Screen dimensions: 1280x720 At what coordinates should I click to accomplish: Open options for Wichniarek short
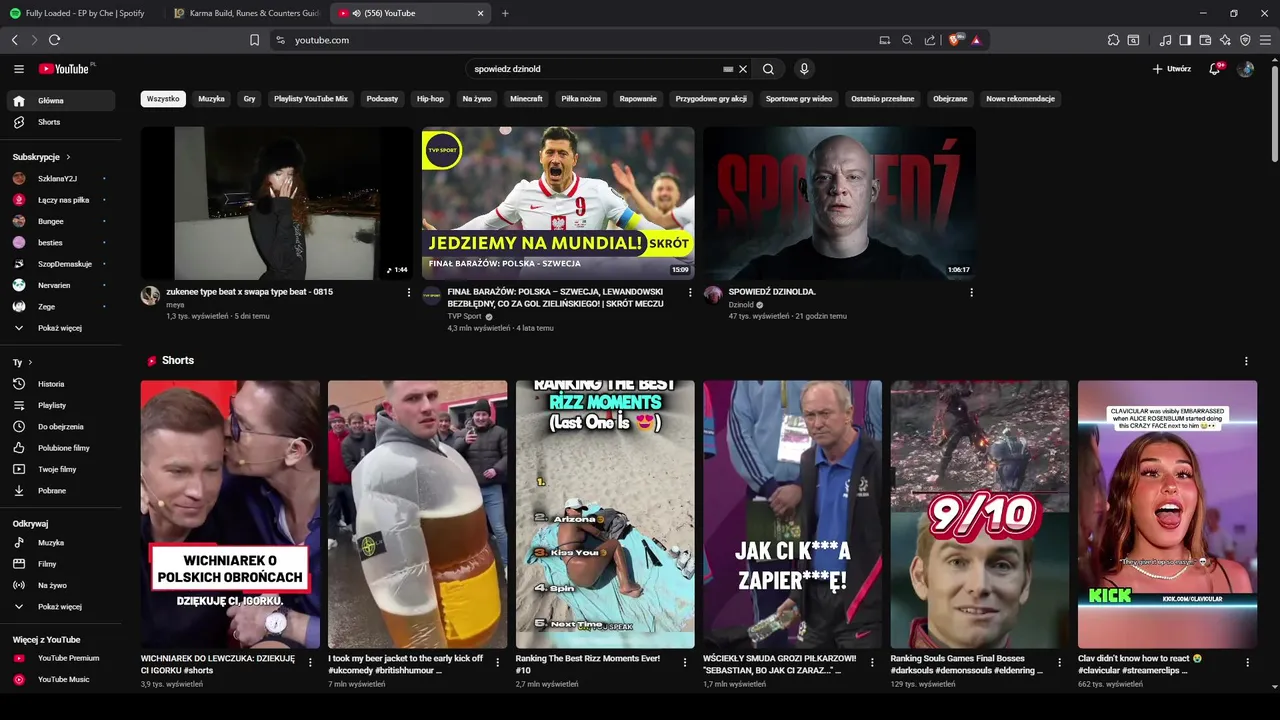click(310, 662)
